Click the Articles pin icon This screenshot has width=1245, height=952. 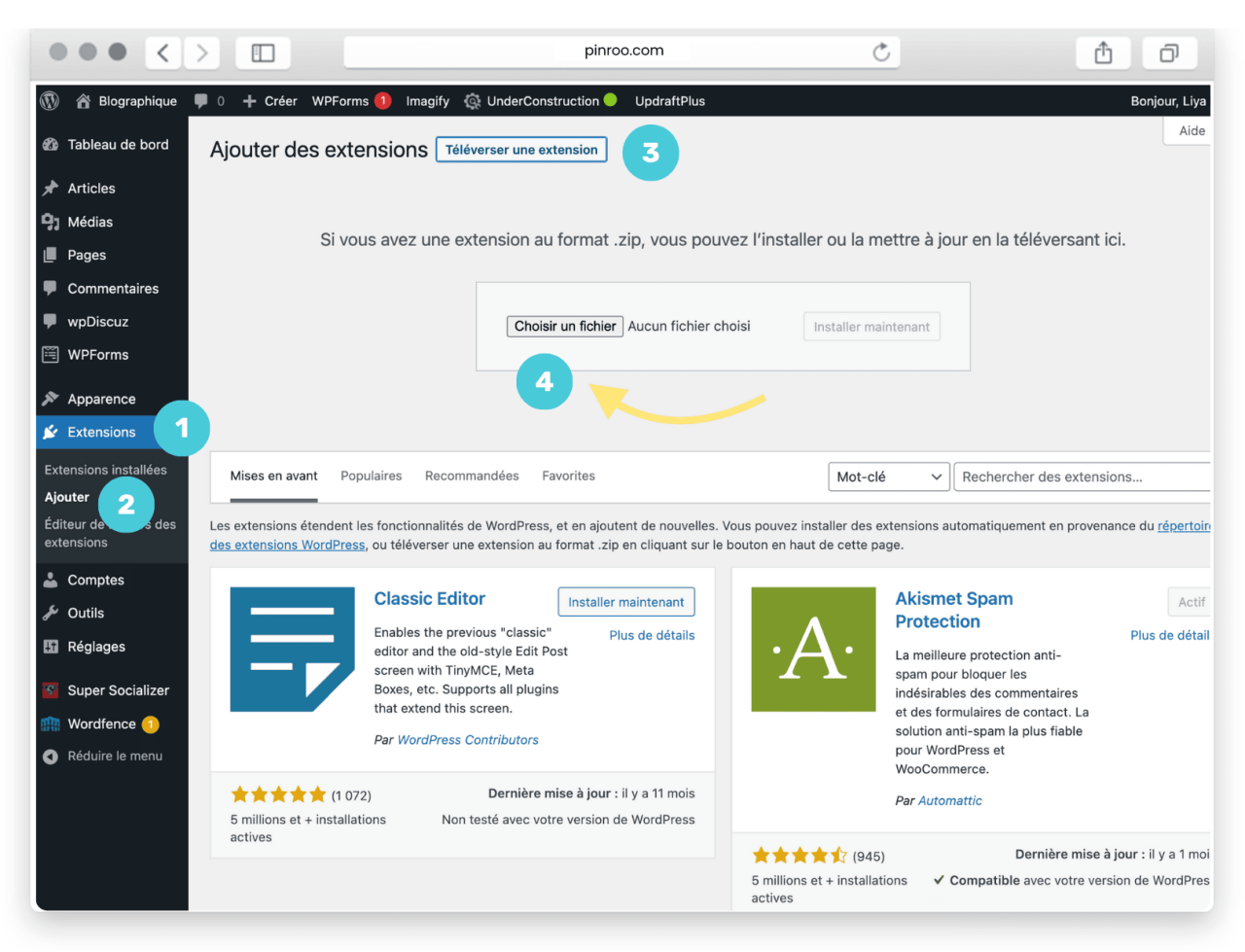tap(51, 189)
